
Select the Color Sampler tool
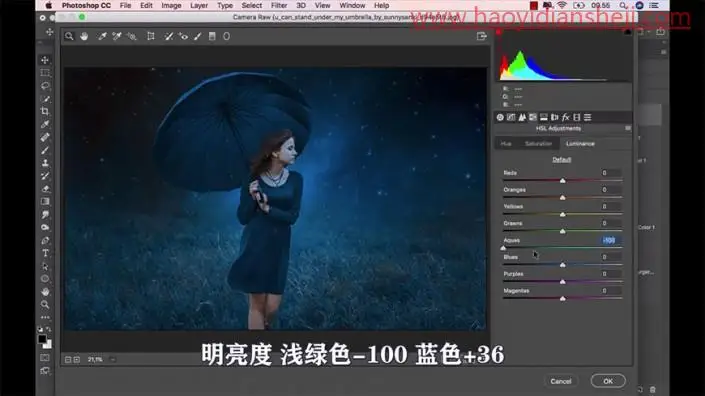point(117,36)
